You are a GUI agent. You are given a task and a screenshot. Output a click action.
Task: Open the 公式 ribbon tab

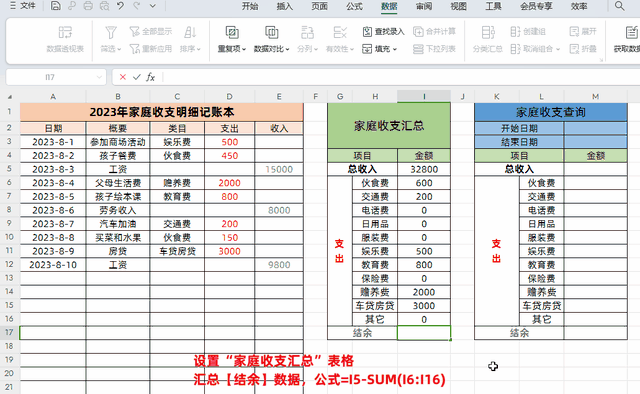click(354, 6)
